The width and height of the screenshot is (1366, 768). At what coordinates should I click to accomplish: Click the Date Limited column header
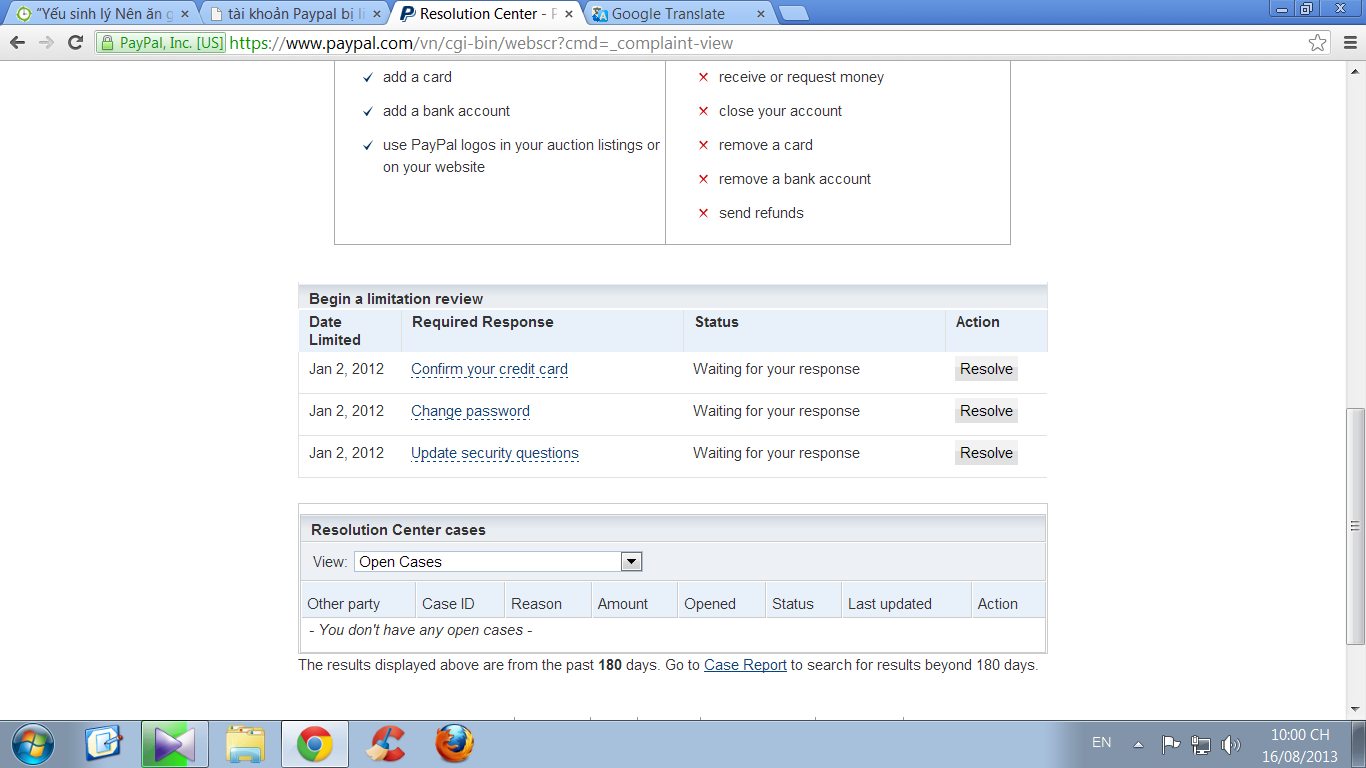335,331
